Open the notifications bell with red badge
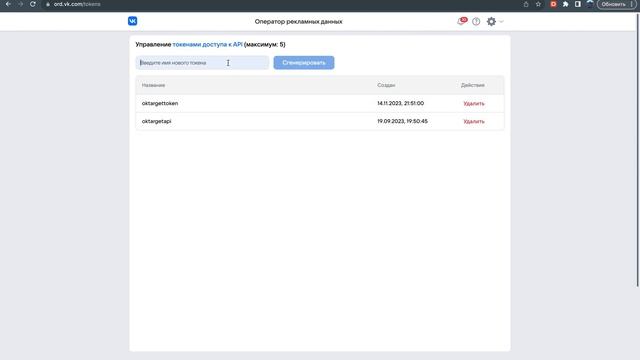Screen dimensions: 640x360 coord(462,21)
